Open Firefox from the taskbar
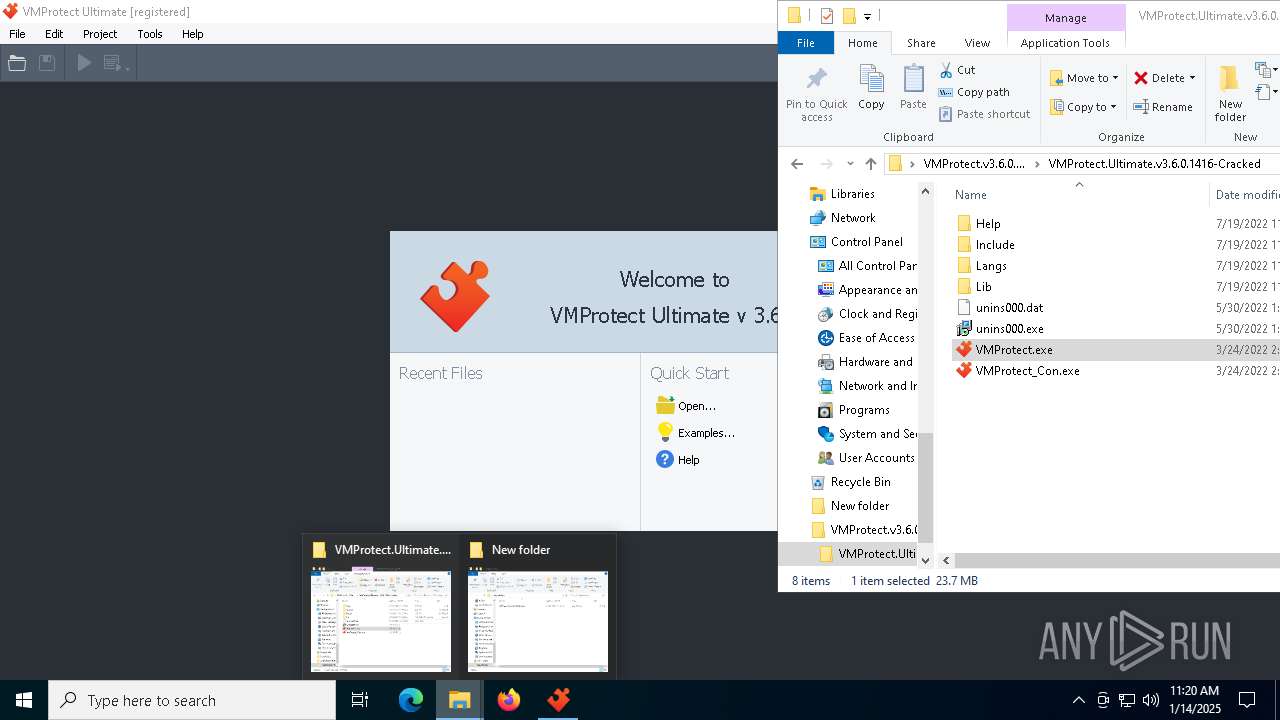The height and width of the screenshot is (720, 1280). 509,700
